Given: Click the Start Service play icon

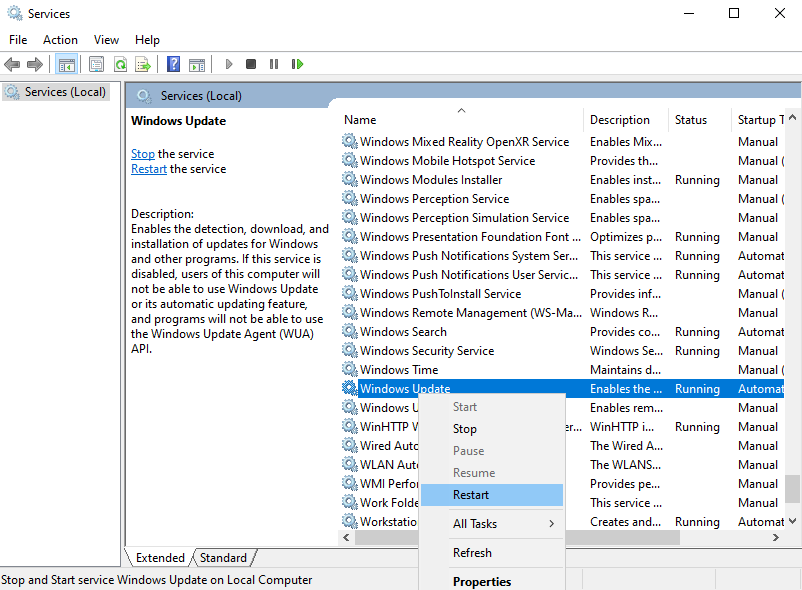Looking at the screenshot, I should pyautogui.click(x=229, y=64).
